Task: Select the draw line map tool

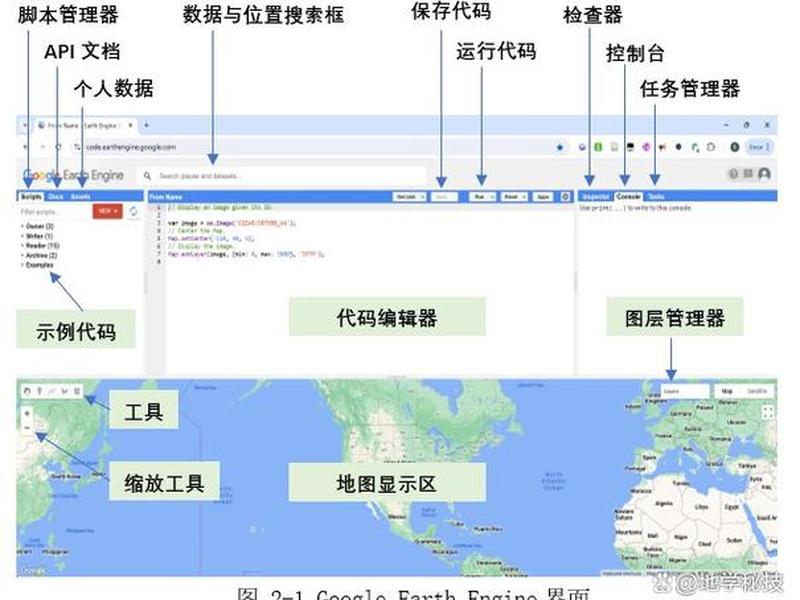Action: (52, 391)
